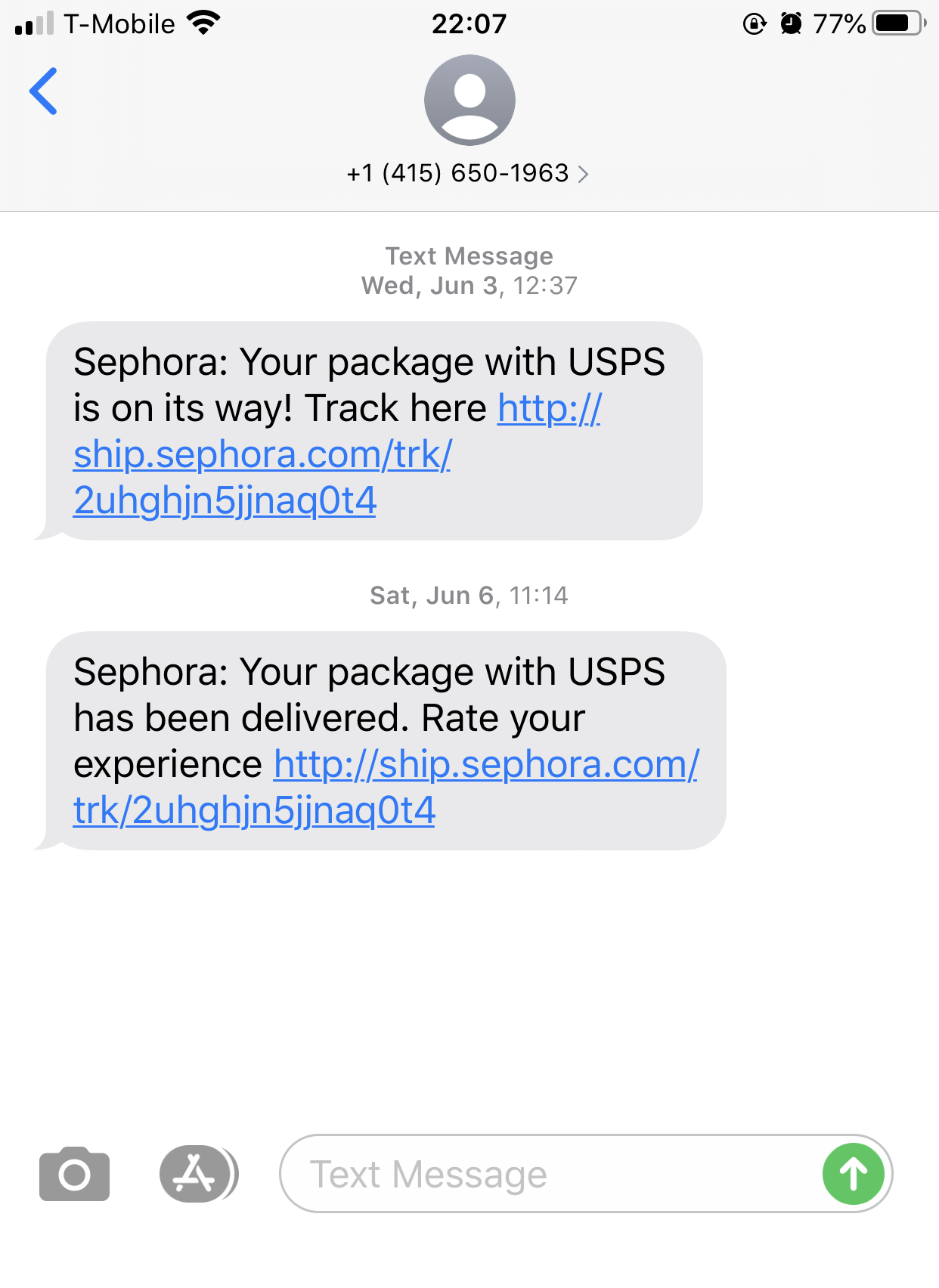Tap the alarm clock status icon
Viewport: 939px width, 1288px height.
[x=791, y=23]
